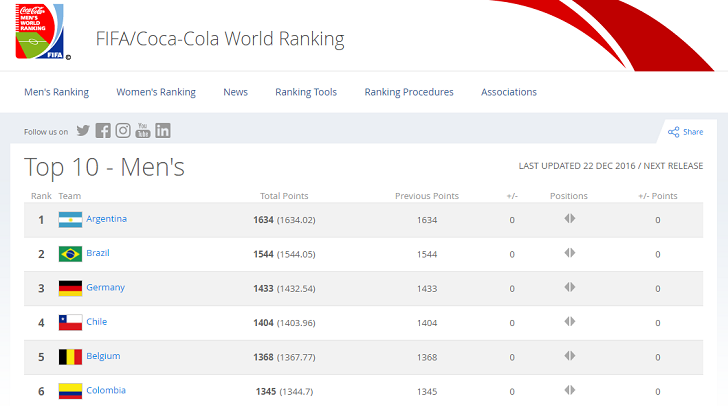Image resolution: width=728 pixels, height=406 pixels.
Task: Click the +/- Points column header
Action: tap(658, 196)
